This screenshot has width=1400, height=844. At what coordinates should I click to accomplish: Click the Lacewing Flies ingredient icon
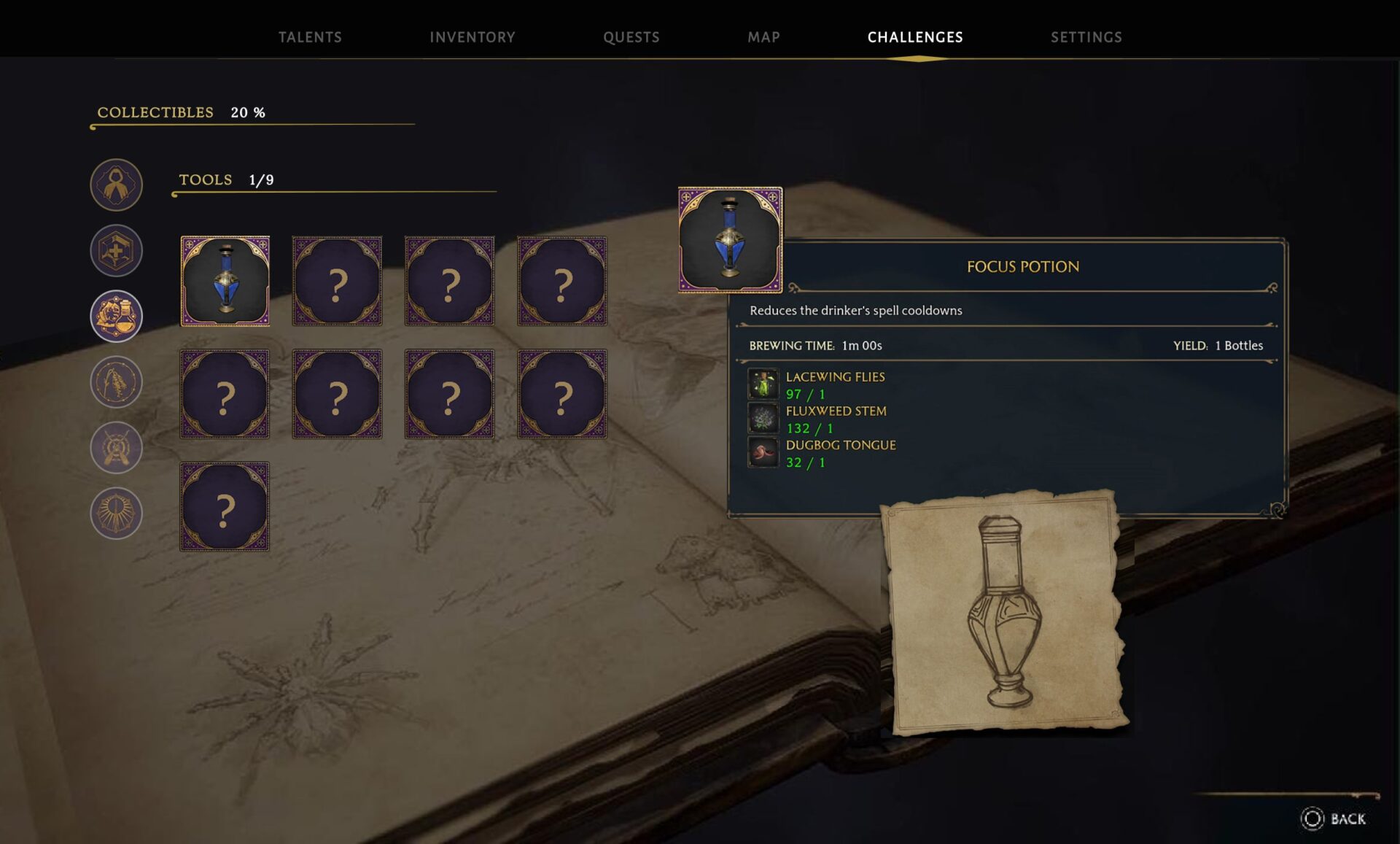click(x=763, y=384)
